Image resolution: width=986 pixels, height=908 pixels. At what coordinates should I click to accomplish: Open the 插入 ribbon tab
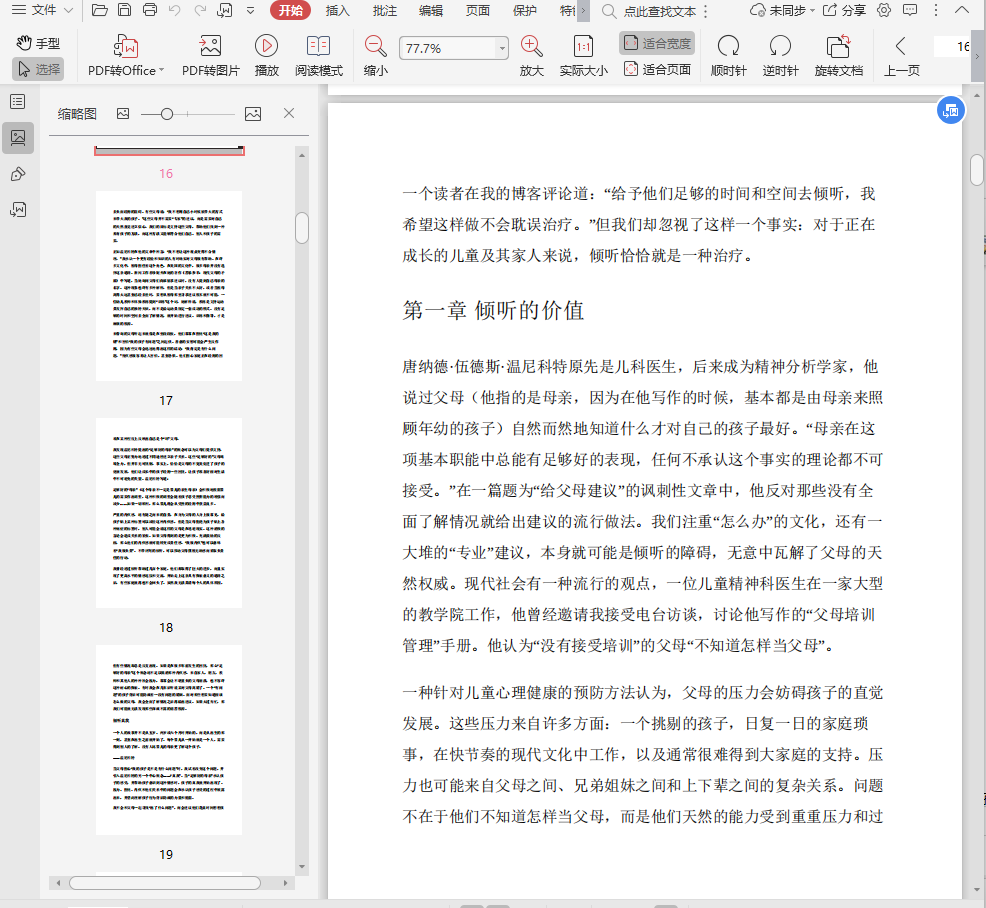pyautogui.click(x=338, y=11)
